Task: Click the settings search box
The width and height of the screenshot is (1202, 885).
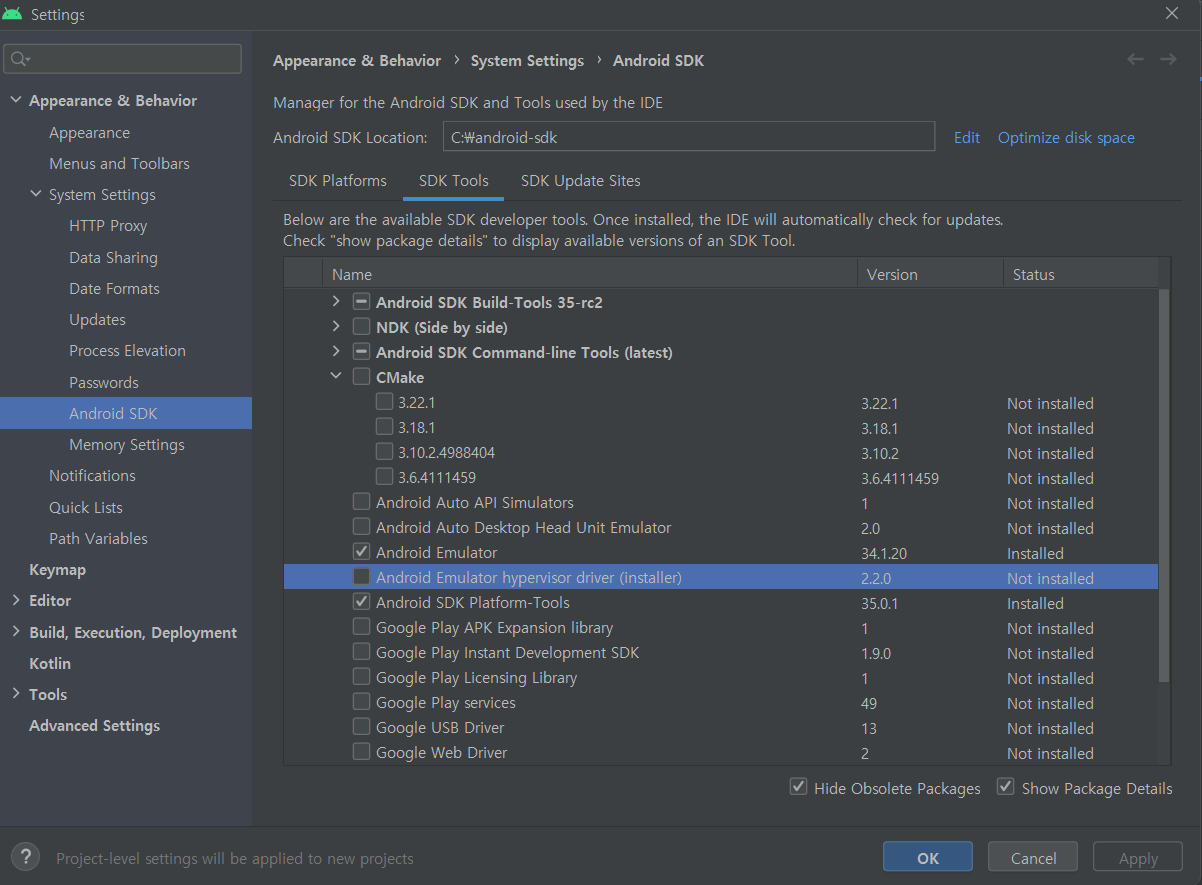Action: click(x=124, y=59)
